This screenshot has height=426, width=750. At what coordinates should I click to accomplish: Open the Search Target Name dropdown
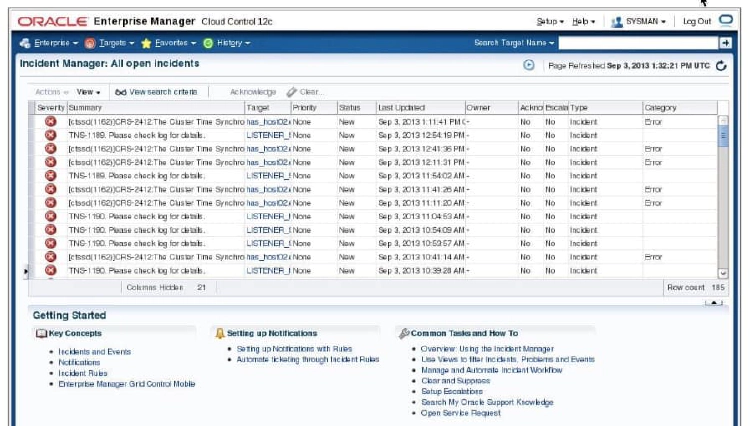tap(514, 43)
